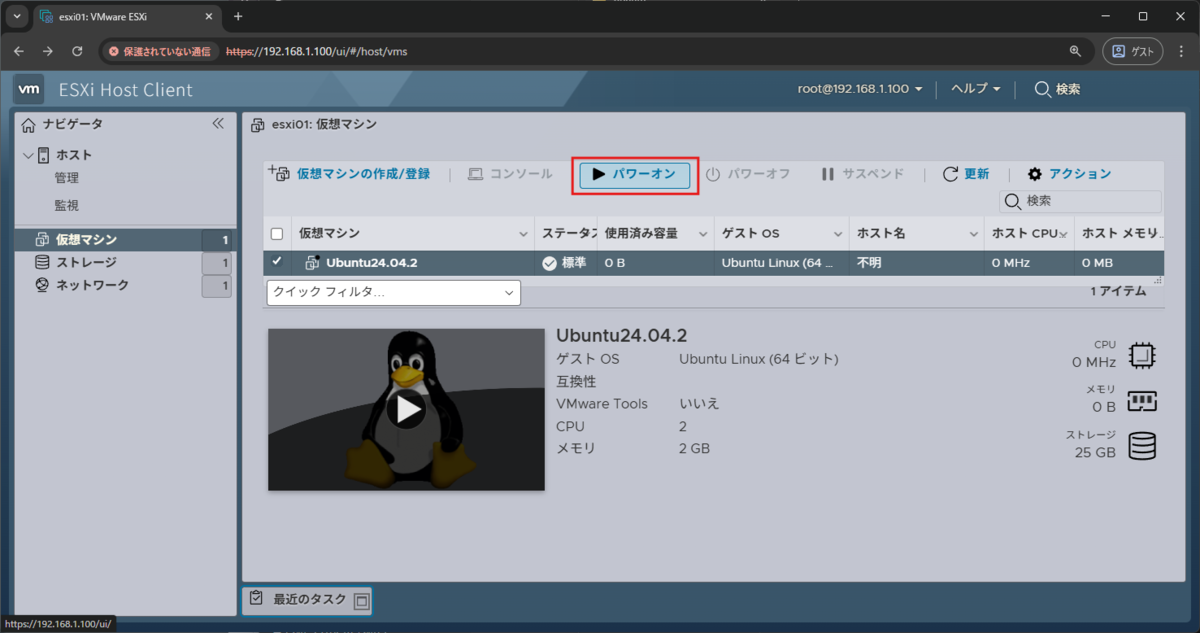
Task: Open a new browser tab
Action: (238, 17)
